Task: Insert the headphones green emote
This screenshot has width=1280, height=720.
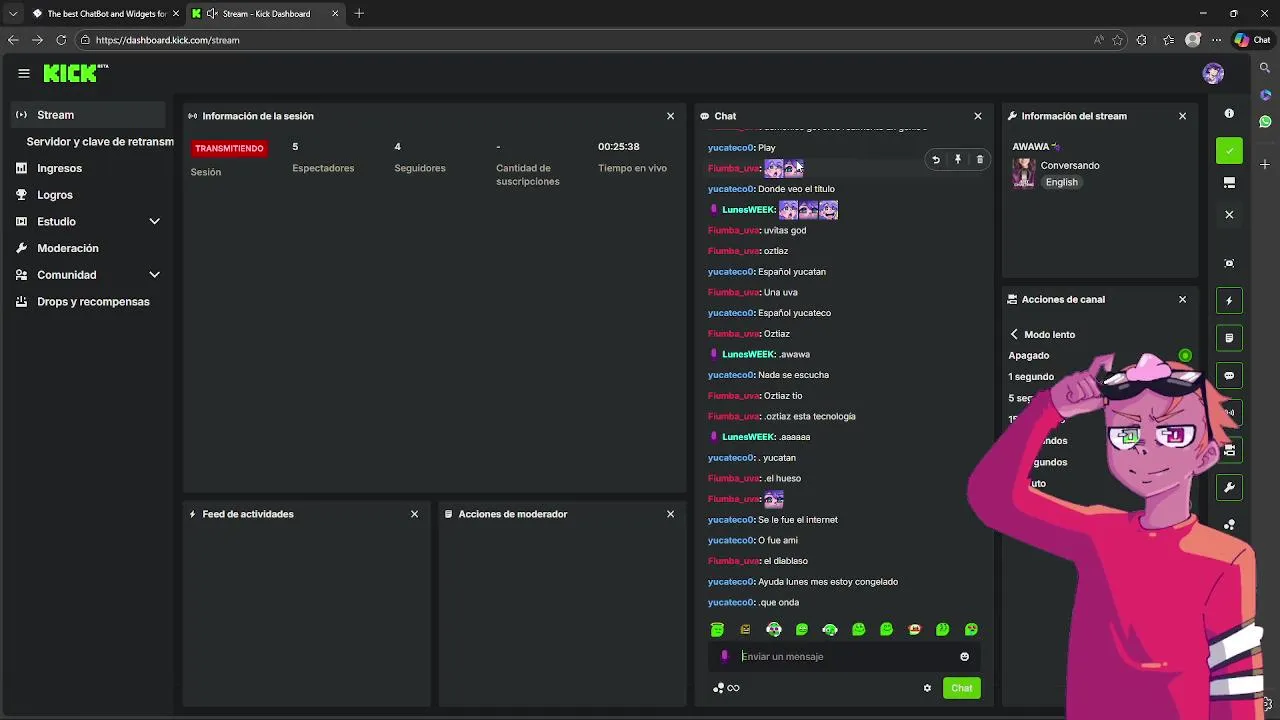Action: [x=830, y=629]
